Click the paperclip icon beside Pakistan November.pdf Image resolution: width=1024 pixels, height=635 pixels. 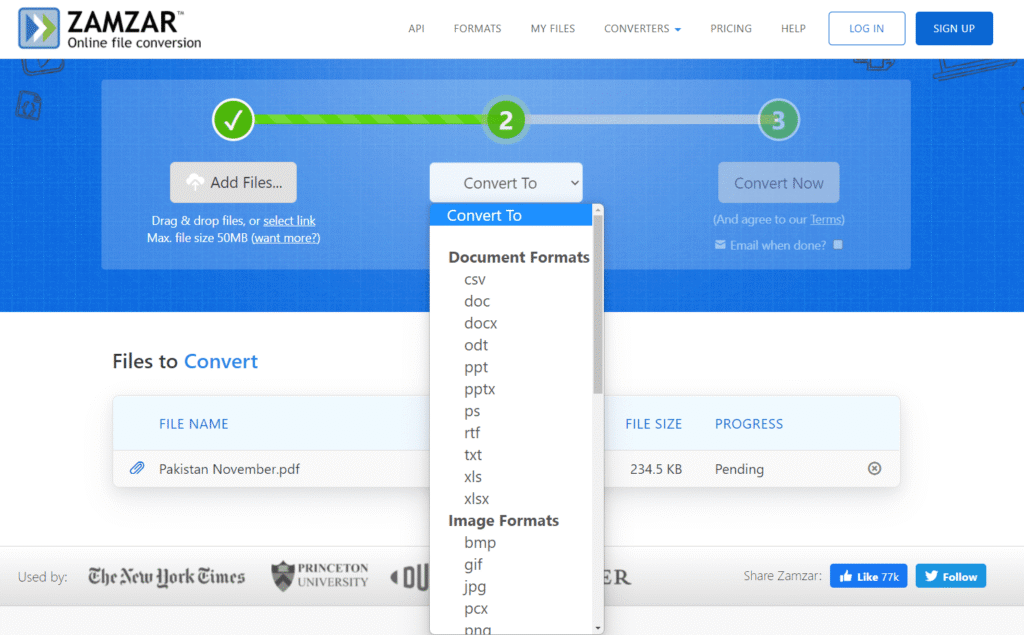[x=137, y=468]
